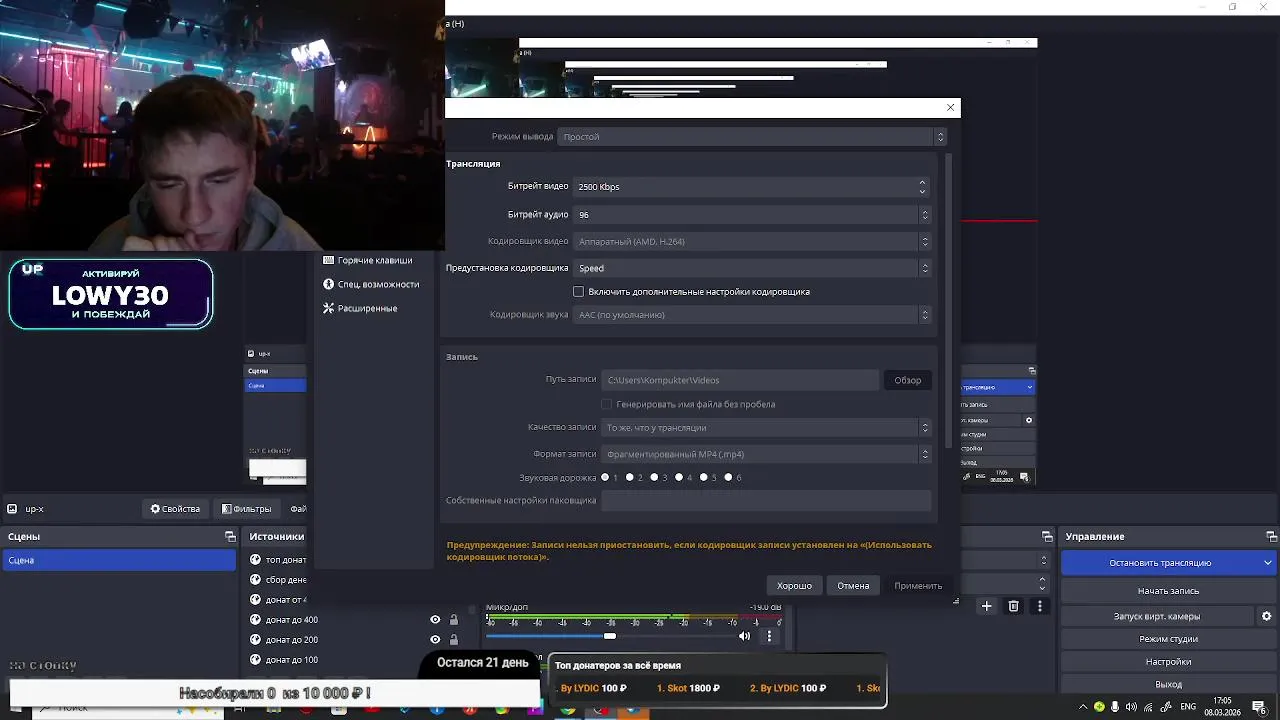Click the Путь записи path field
The height and width of the screenshot is (720, 1280).
[x=740, y=380]
